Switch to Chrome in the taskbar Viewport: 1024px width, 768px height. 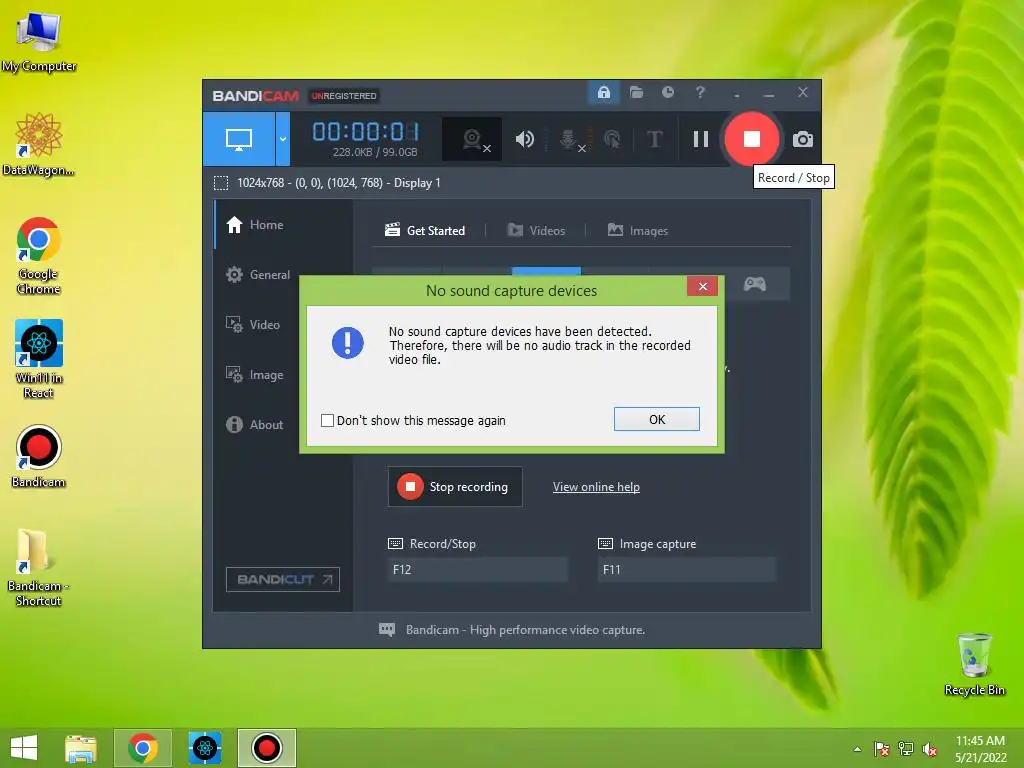[x=143, y=748]
